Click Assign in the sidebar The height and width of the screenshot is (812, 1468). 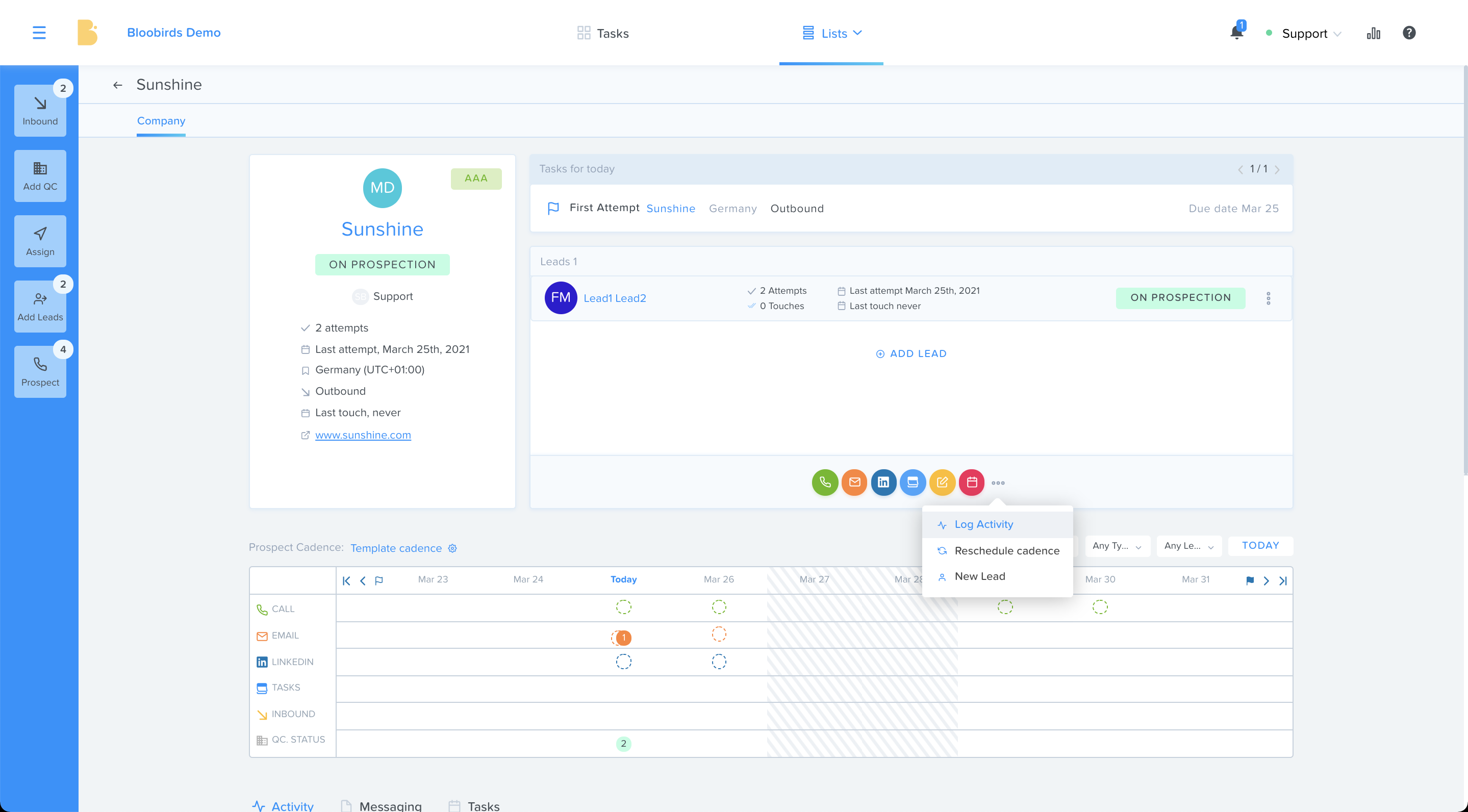(40, 241)
